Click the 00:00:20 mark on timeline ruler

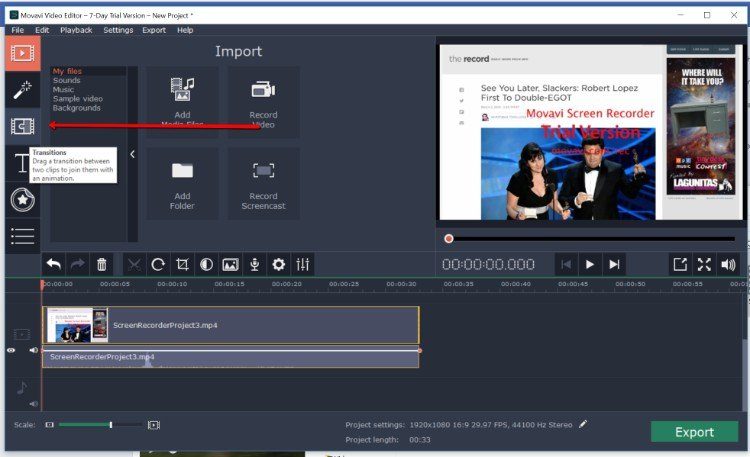[287, 284]
